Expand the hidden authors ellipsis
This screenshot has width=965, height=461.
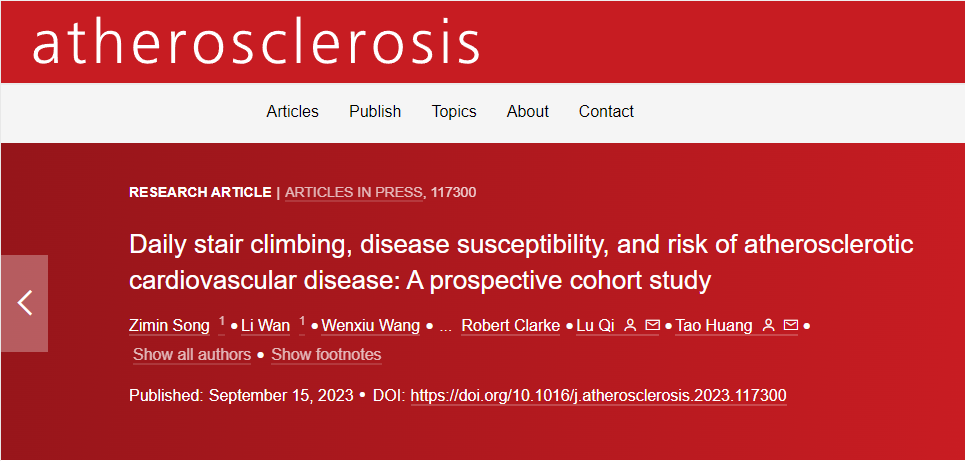(x=445, y=326)
